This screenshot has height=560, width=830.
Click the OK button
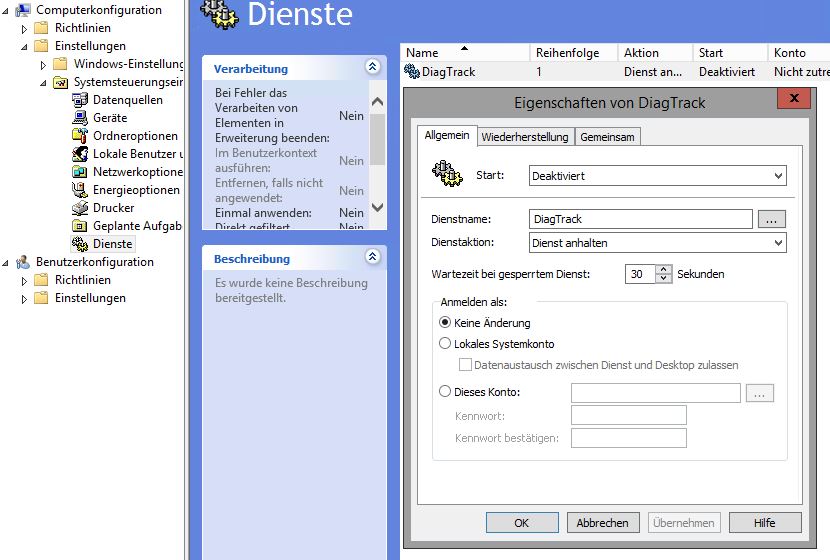(x=521, y=522)
